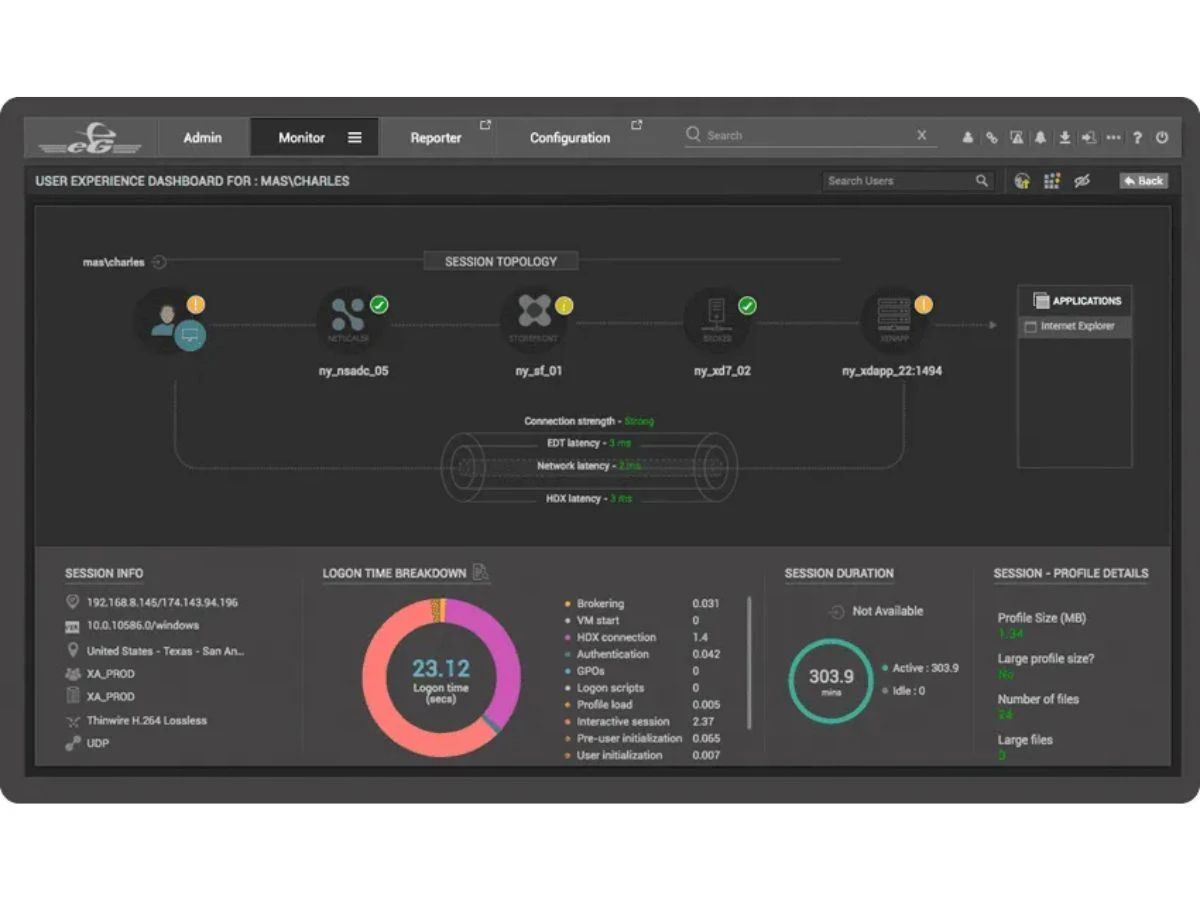This screenshot has height=900, width=1200.
Task: Click the user endpoint node icon
Action: pos(171,322)
